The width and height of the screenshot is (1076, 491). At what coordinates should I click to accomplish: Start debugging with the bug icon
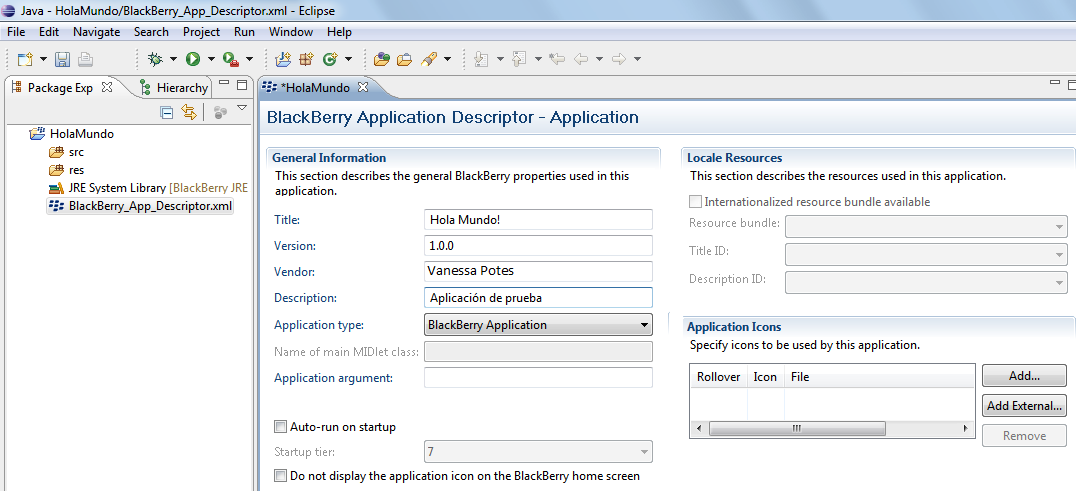pyautogui.click(x=155, y=60)
